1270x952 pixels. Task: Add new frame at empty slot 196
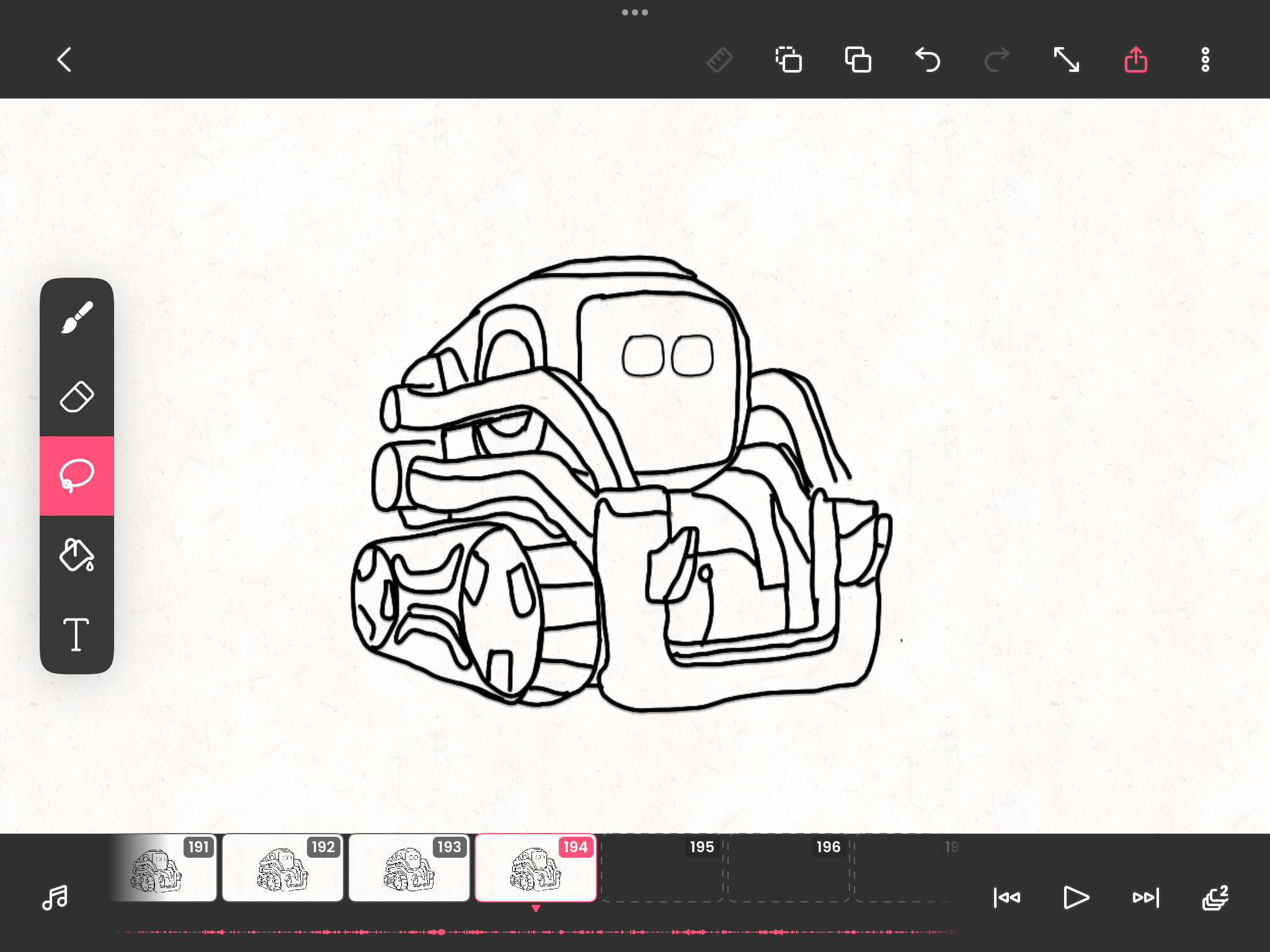pyautogui.click(x=789, y=868)
